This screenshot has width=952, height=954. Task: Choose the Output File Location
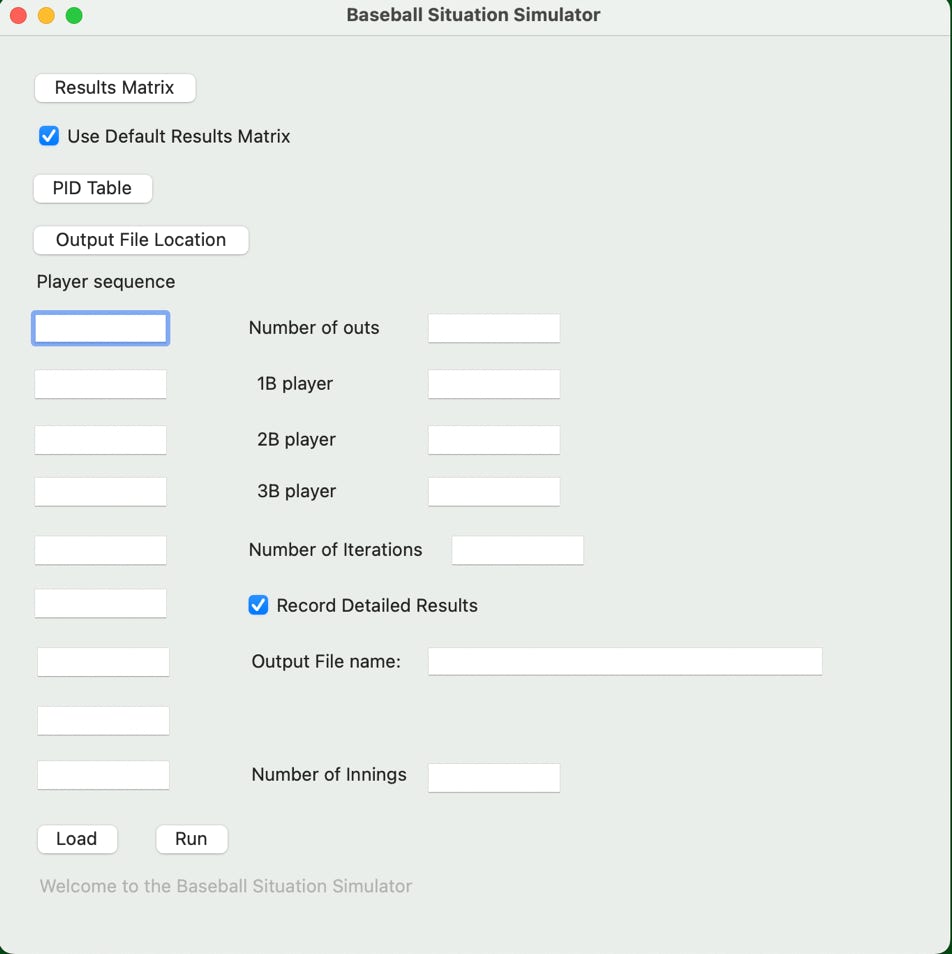click(141, 240)
